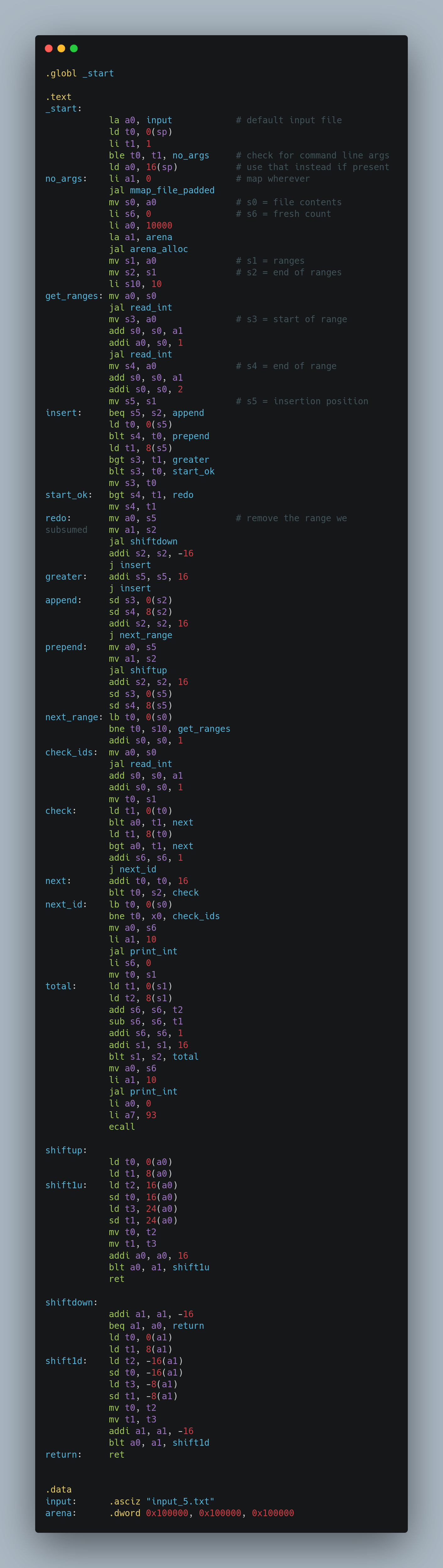Click the "# map wherever" comment
This screenshot has width=443, height=1568.
[x=273, y=179]
